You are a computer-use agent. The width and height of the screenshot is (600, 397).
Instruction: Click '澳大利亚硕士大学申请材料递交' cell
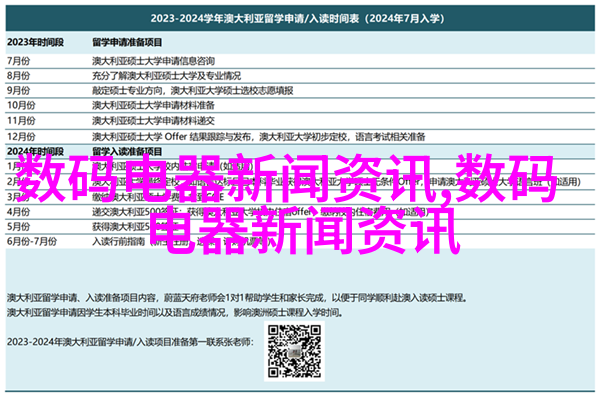pyautogui.click(x=153, y=121)
